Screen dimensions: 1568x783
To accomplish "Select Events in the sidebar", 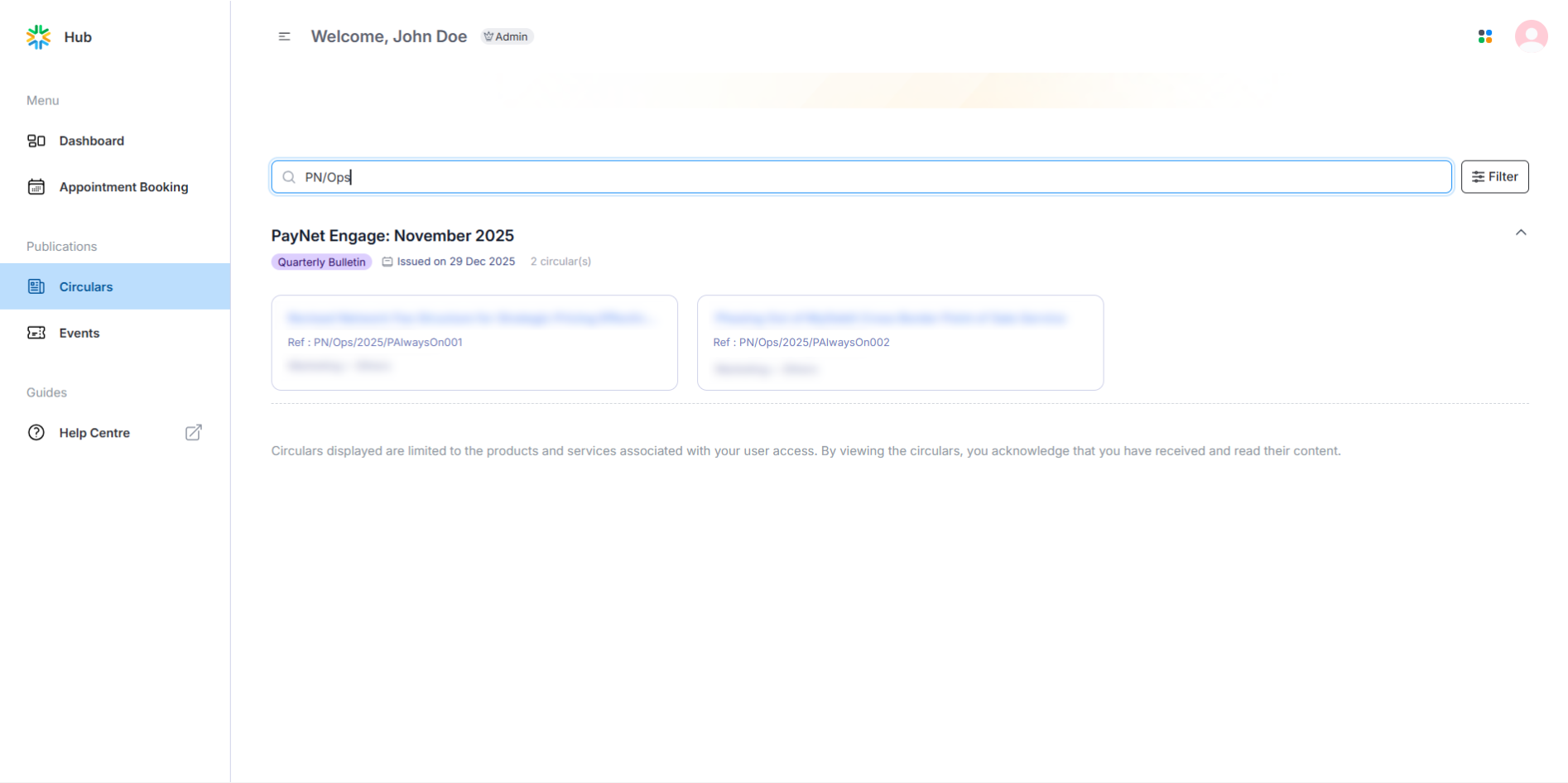I will (79, 333).
